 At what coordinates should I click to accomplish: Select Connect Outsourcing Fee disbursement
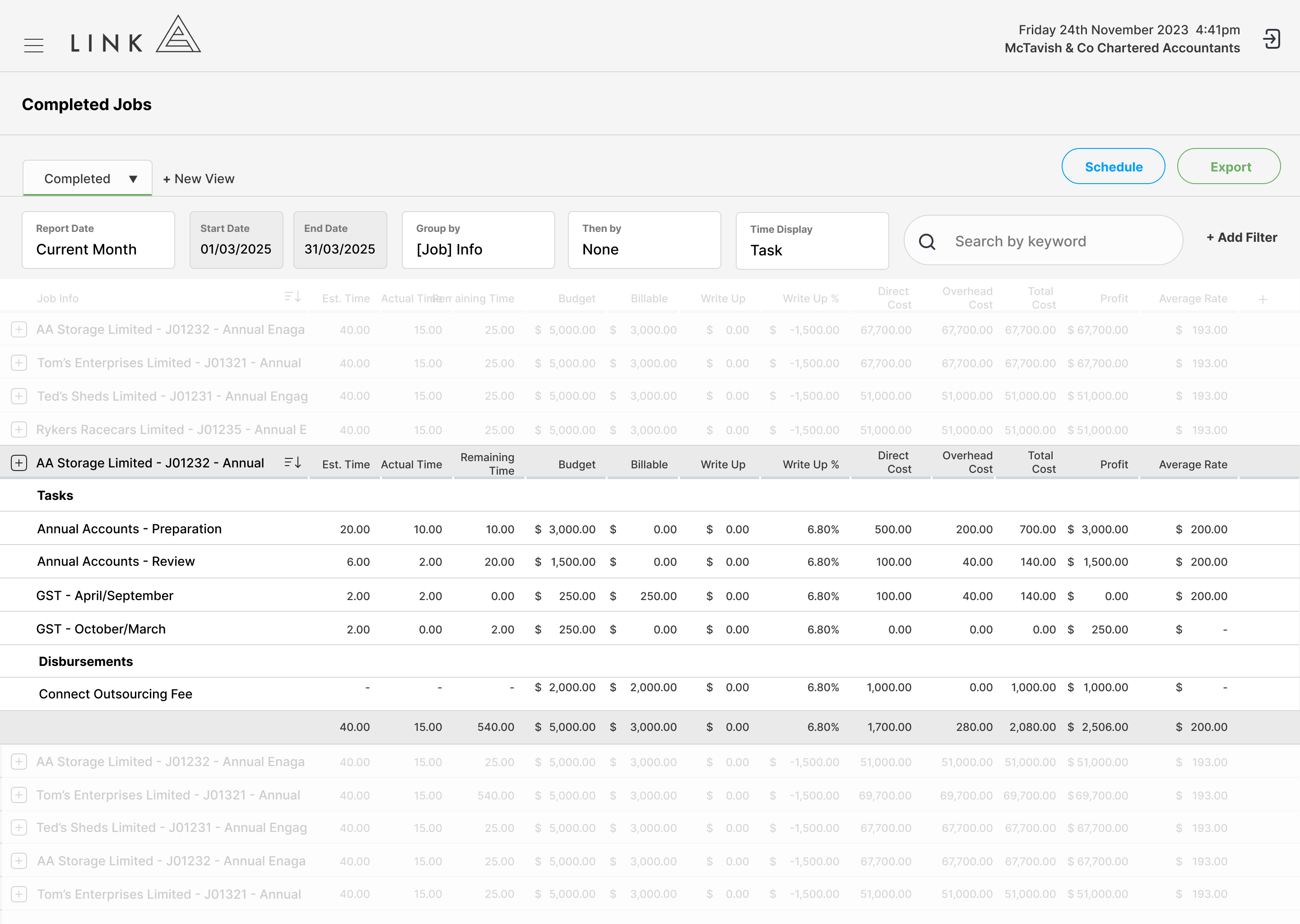pyautogui.click(x=116, y=693)
